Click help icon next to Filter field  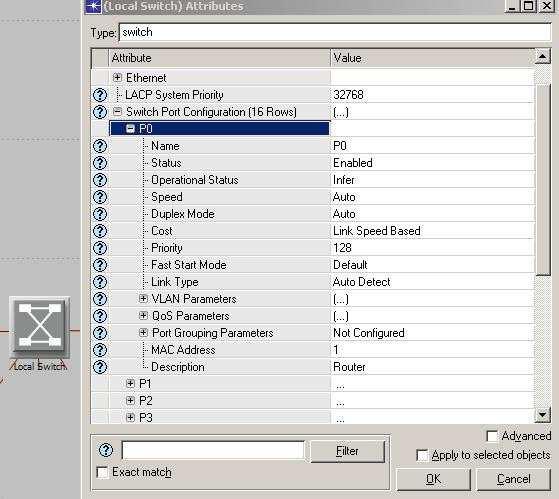pos(106,450)
